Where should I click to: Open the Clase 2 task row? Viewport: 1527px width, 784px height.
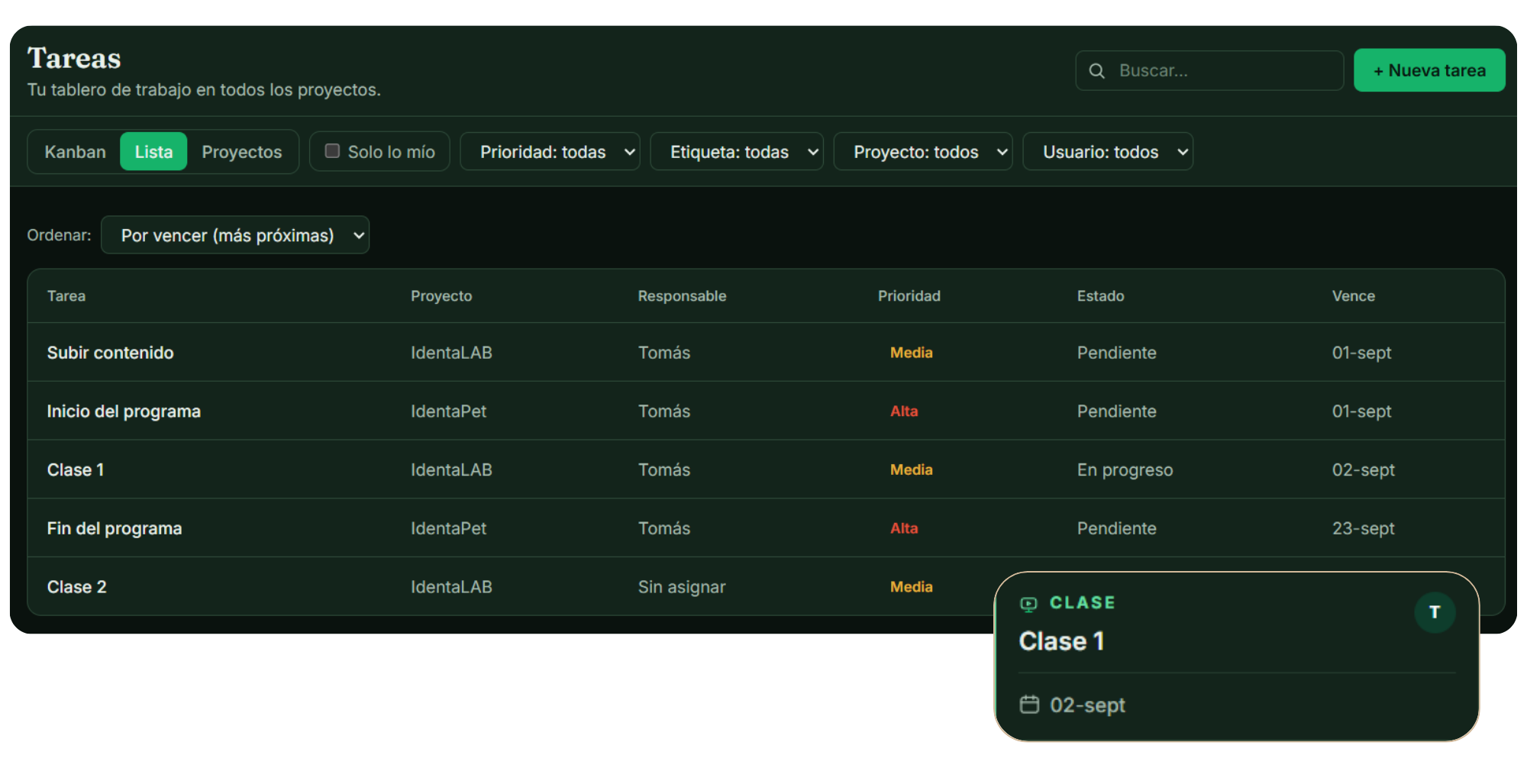click(766, 587)
